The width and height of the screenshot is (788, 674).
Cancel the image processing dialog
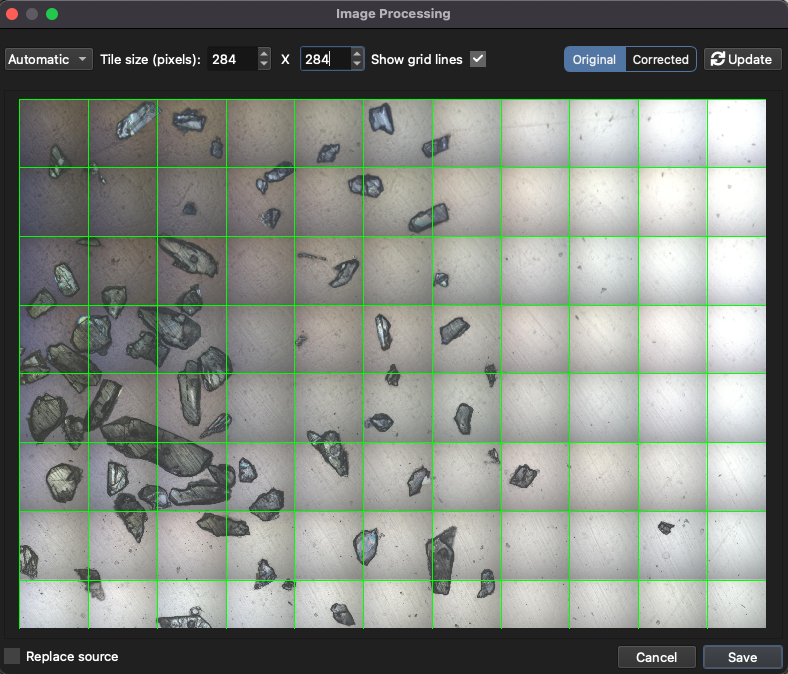pos(656,657)
